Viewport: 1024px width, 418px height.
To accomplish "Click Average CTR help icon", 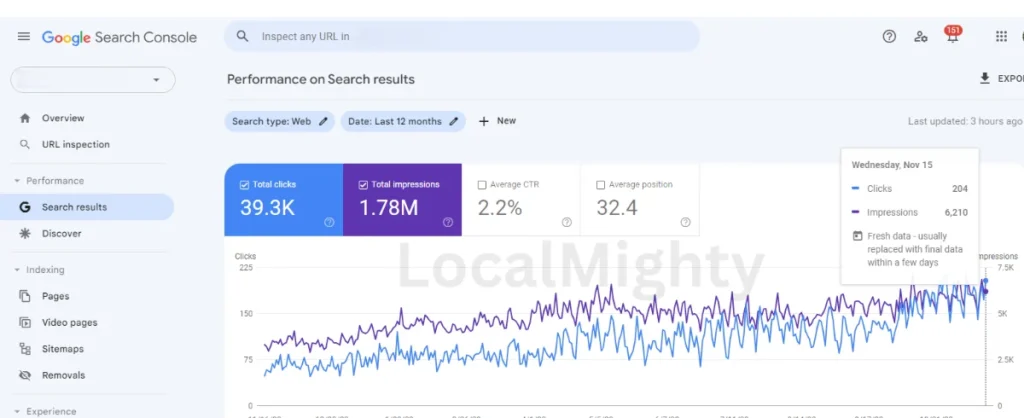I will click(567, 222).
